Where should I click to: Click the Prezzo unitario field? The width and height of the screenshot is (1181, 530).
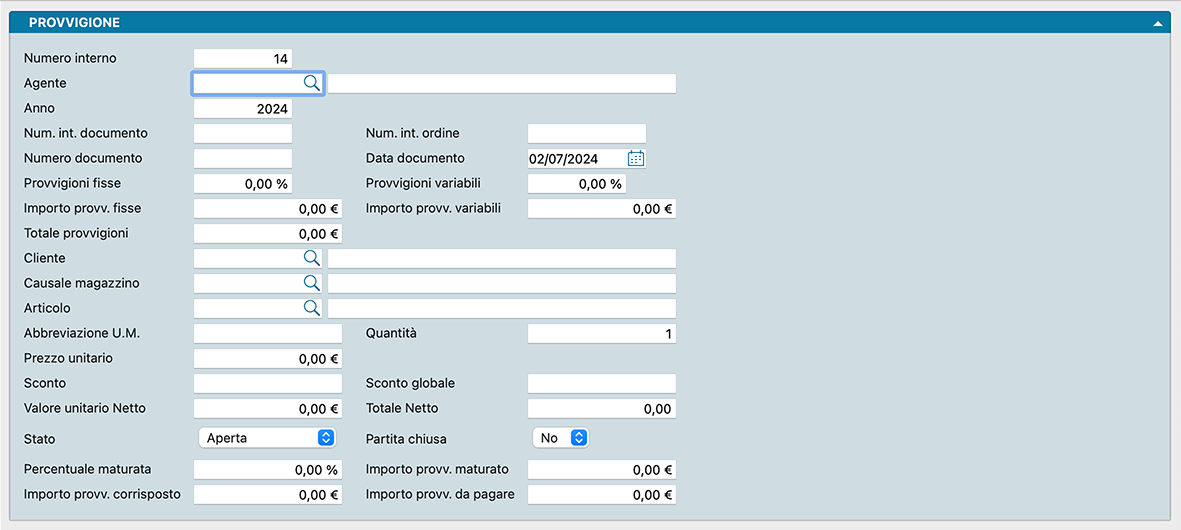tap(267, 359)
